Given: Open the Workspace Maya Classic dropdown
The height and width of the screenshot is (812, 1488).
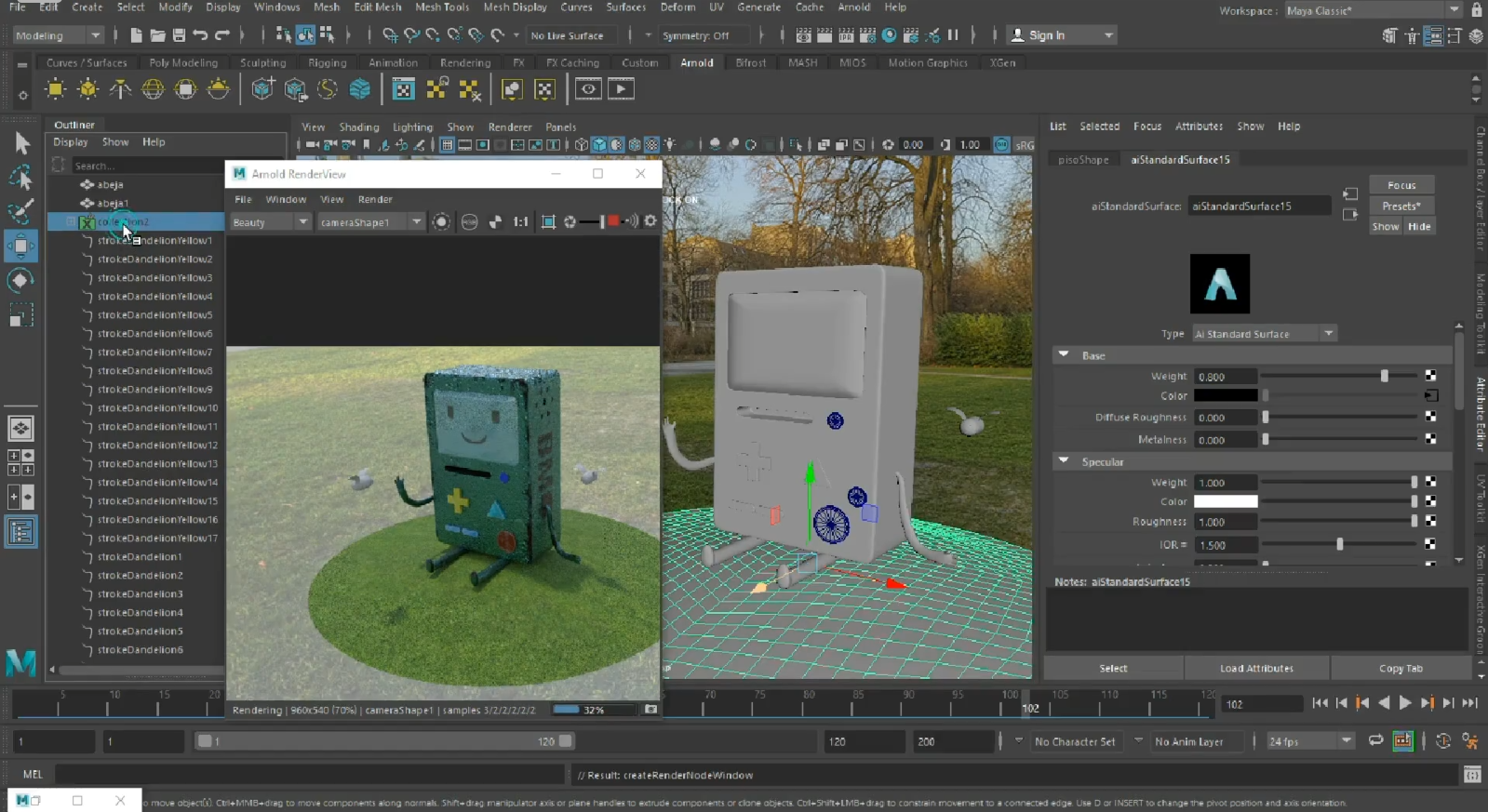Looking at the screenshot, I should 1373,10.
